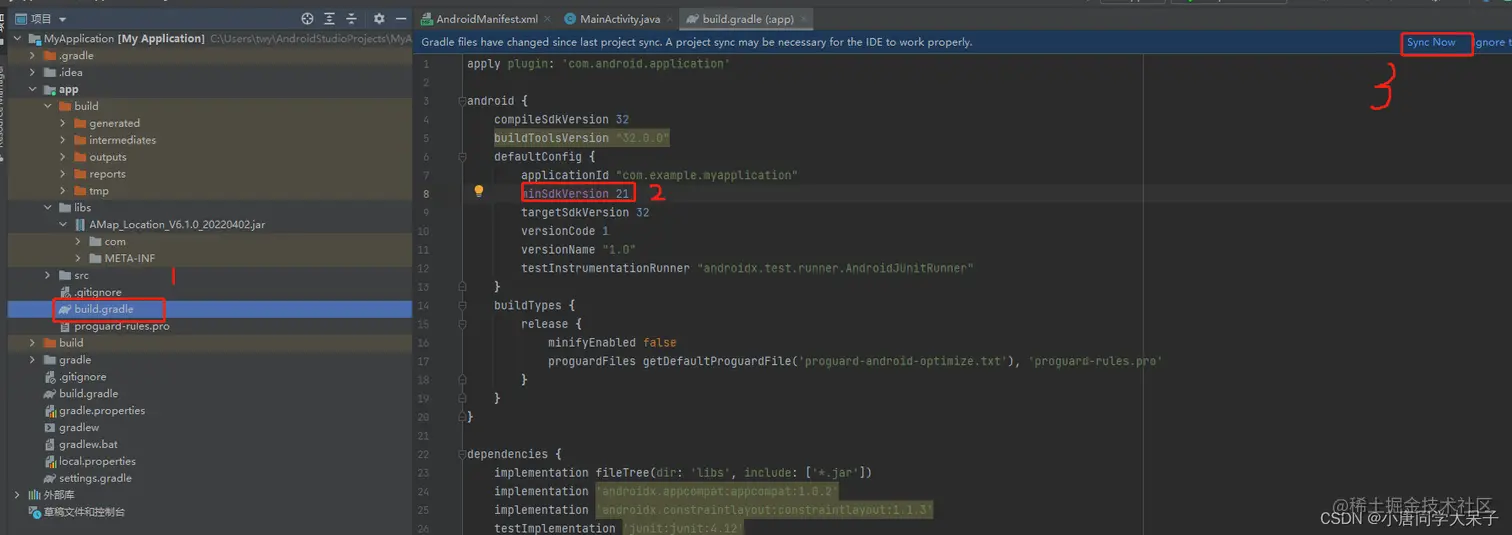Collapse the app module arrow
This screenshot has height=535, width=1512.
(33, 90)
